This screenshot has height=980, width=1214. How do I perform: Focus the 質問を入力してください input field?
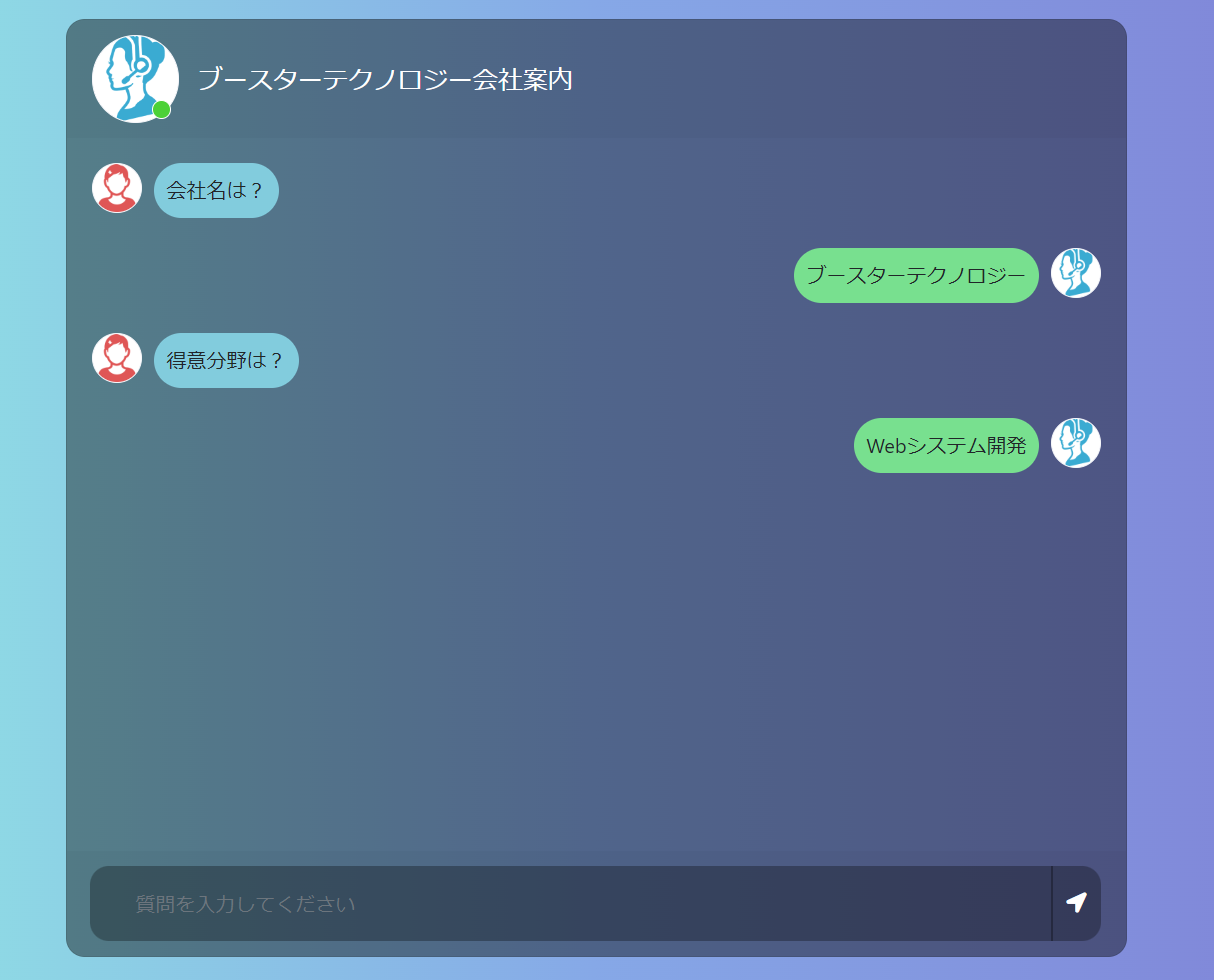(x=571, y=903)
